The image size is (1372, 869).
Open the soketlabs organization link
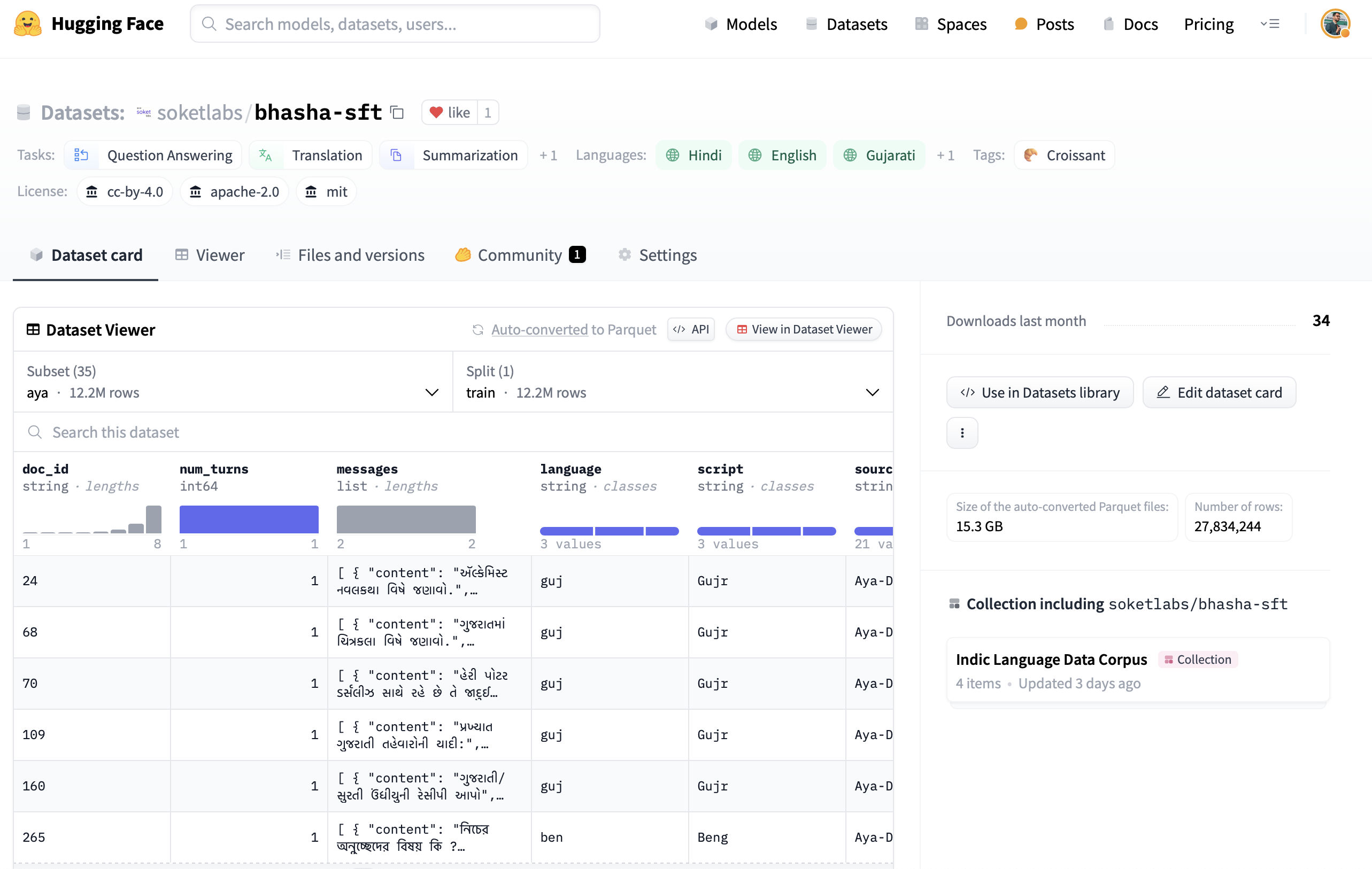pyautogui.click(x=200, y=113)
